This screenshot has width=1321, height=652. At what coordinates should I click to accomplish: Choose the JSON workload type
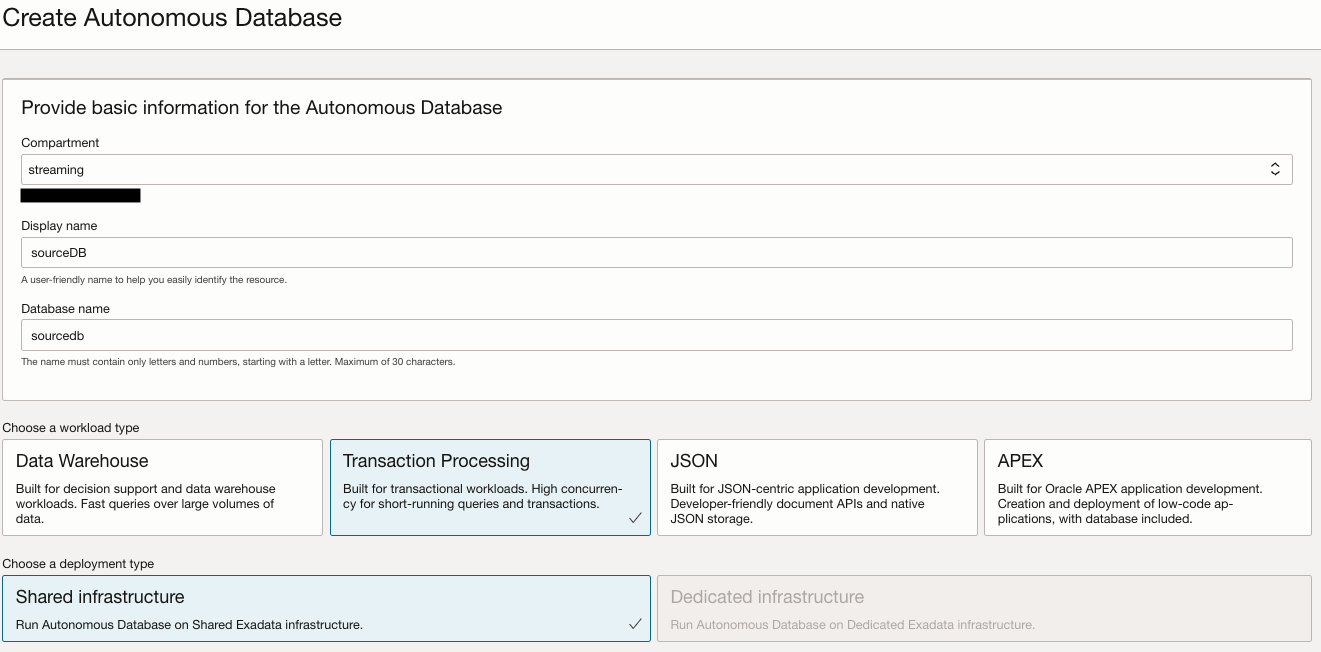(816, 487)
